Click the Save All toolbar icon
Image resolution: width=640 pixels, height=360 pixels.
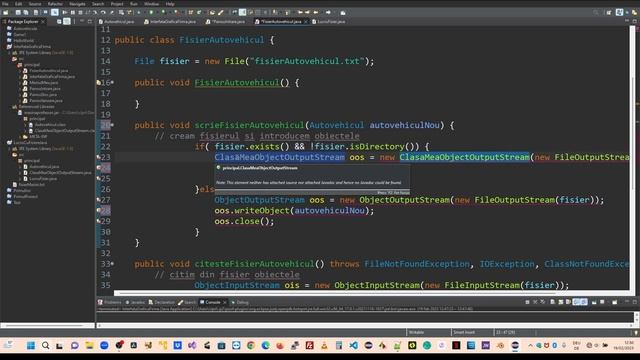tap(26, 13)
